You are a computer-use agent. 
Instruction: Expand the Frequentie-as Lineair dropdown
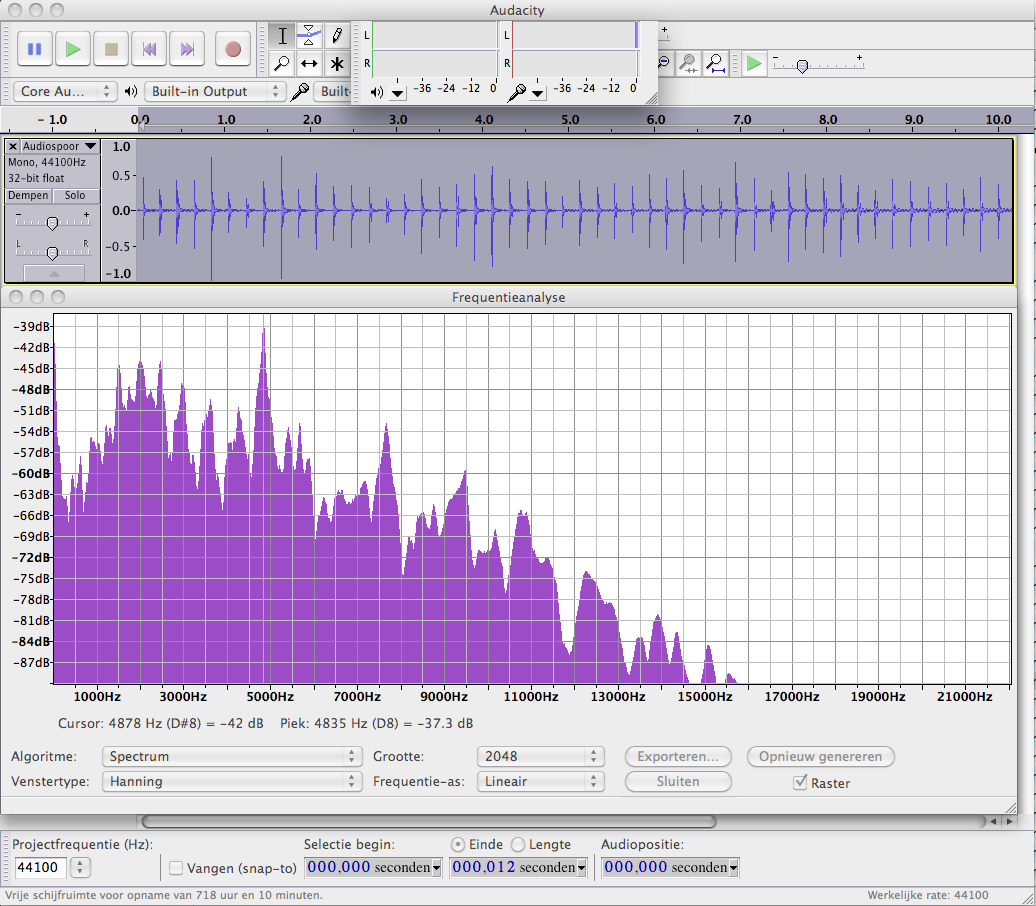[540, 782]
